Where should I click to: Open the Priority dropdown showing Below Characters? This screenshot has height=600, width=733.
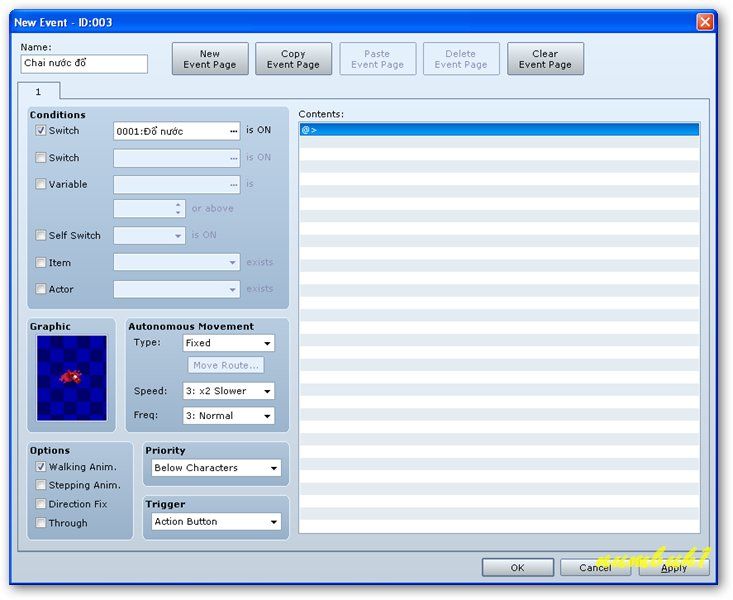coord(216,468)
